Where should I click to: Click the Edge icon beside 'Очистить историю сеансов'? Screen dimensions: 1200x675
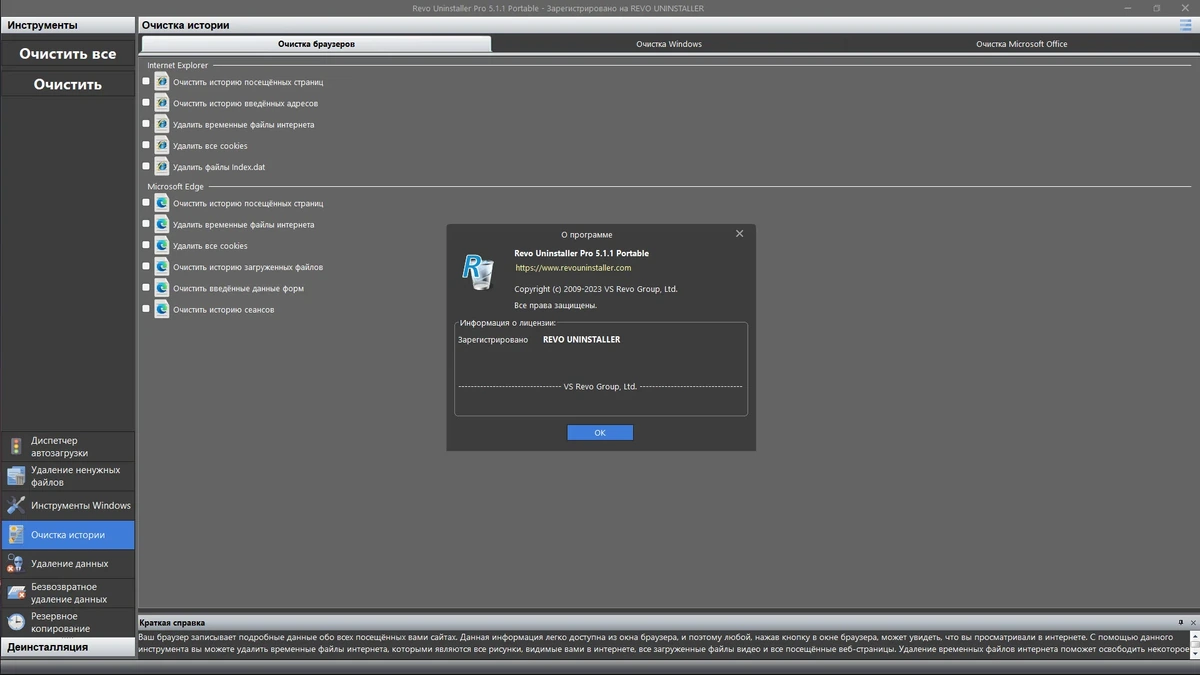[x=161, y=309]
